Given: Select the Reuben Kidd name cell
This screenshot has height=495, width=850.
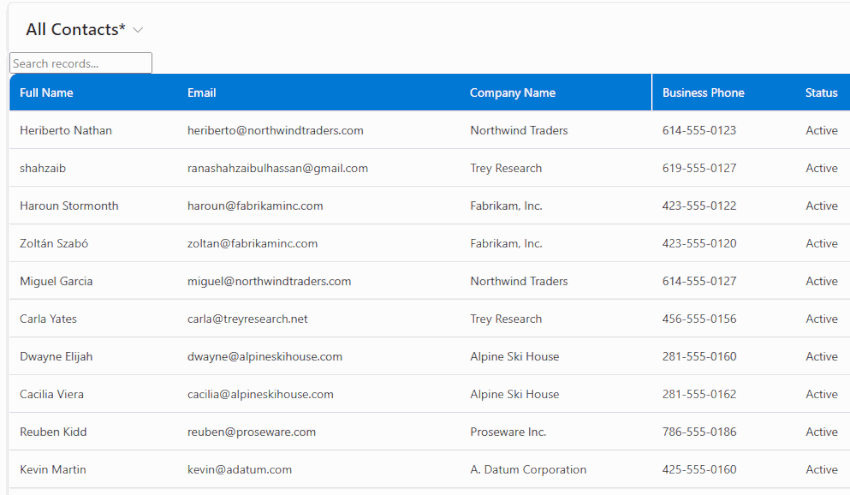Looking at the screenshot, I should (x=53, y=432).
